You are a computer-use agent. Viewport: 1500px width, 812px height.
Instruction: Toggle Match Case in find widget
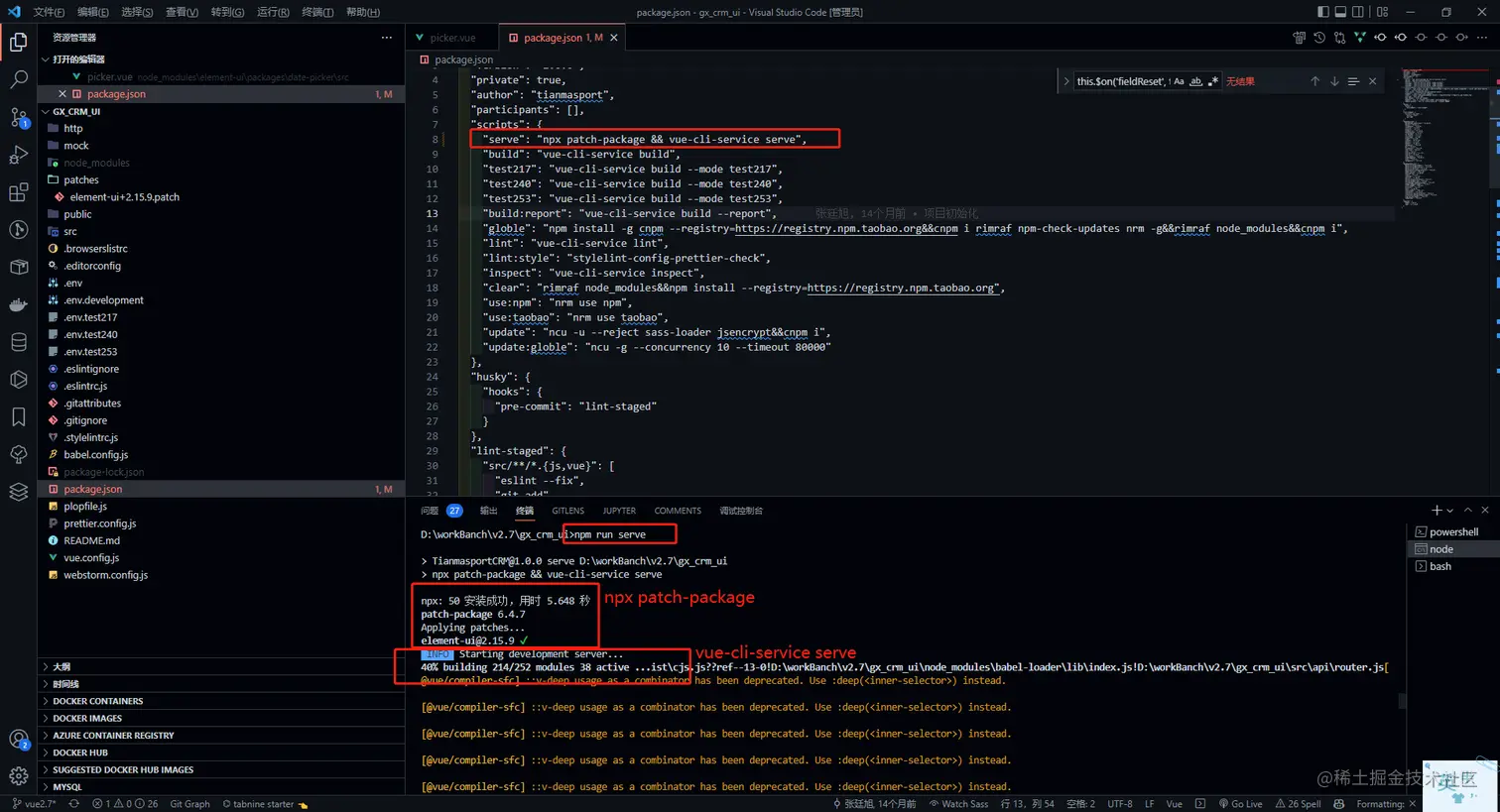pos(1179,81)
